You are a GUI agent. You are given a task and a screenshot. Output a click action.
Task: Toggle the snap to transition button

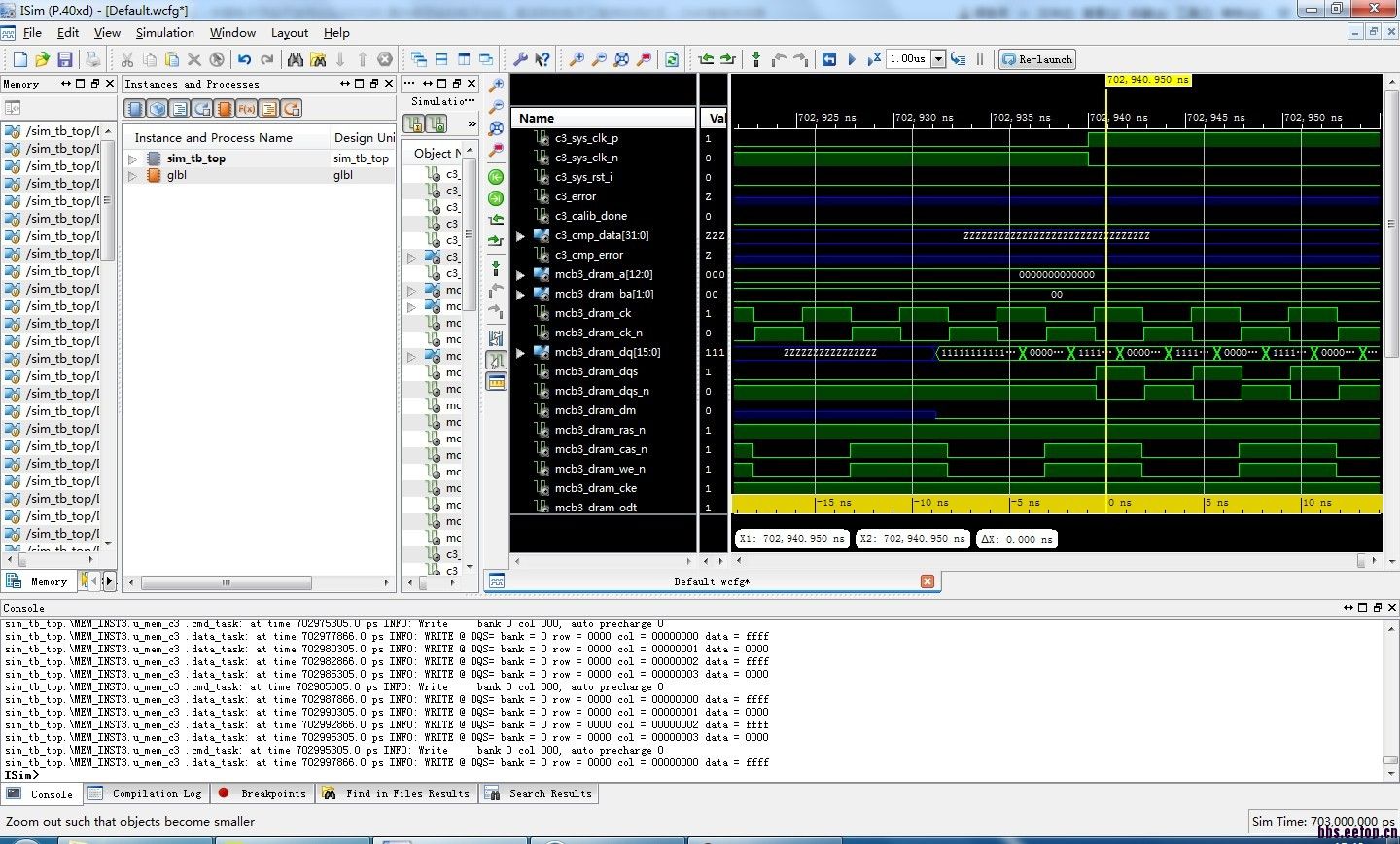(496, 360)
